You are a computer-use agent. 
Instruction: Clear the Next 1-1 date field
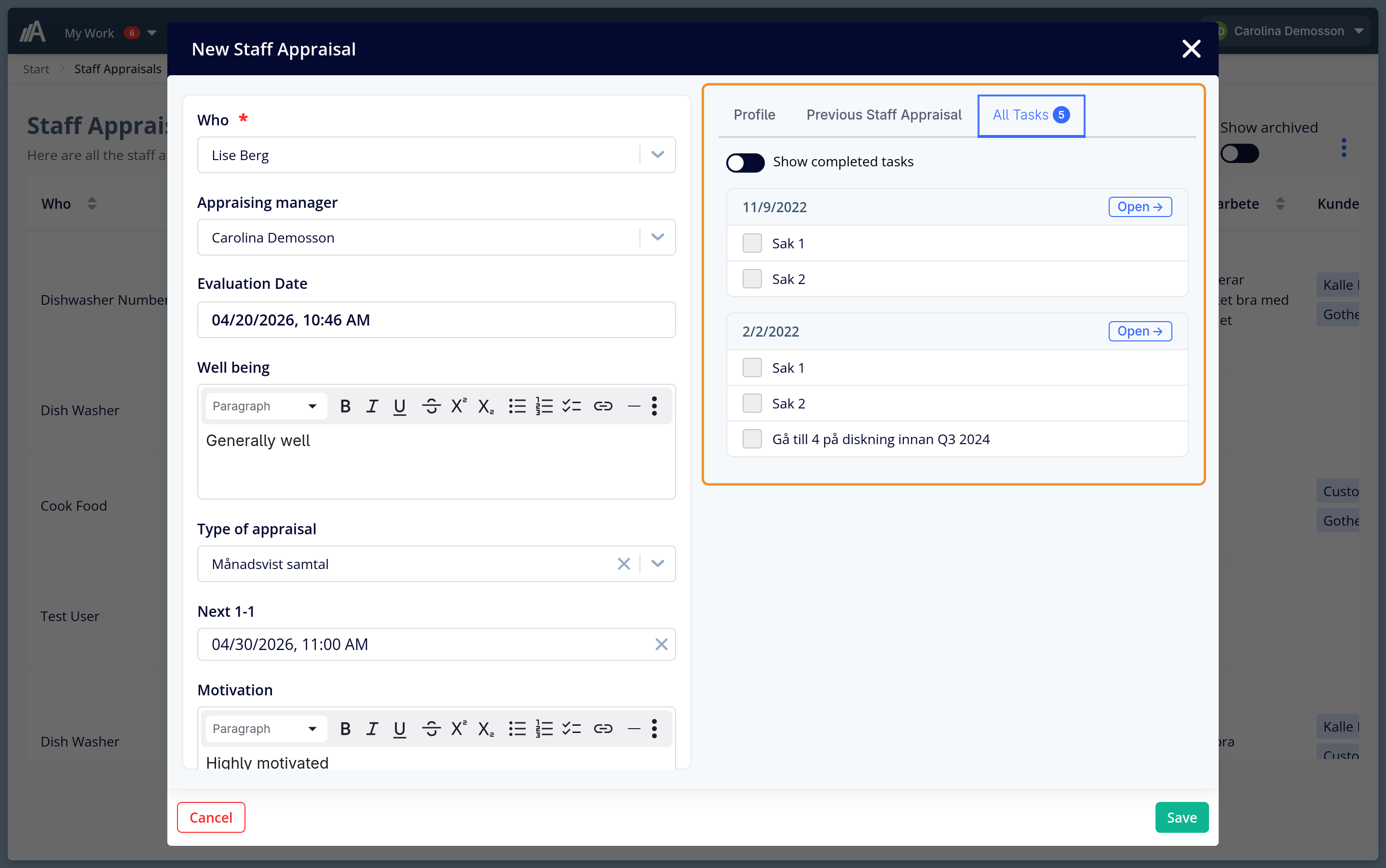coord(661,644)
